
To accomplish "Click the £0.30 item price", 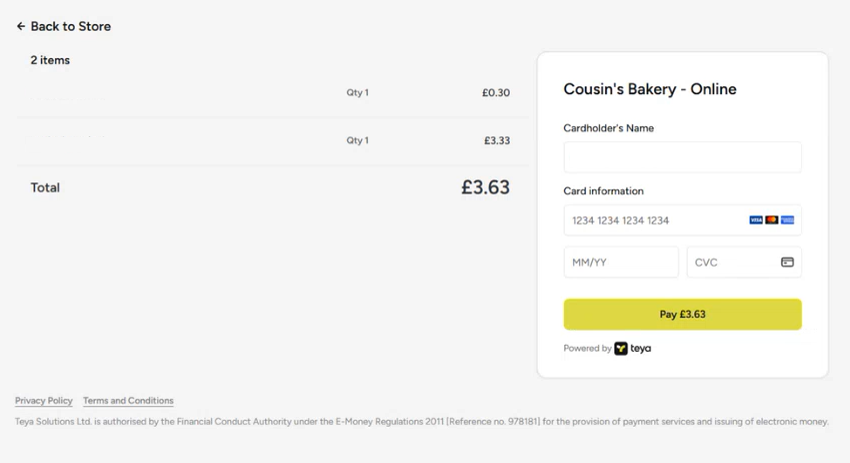I will pos(496,93).
